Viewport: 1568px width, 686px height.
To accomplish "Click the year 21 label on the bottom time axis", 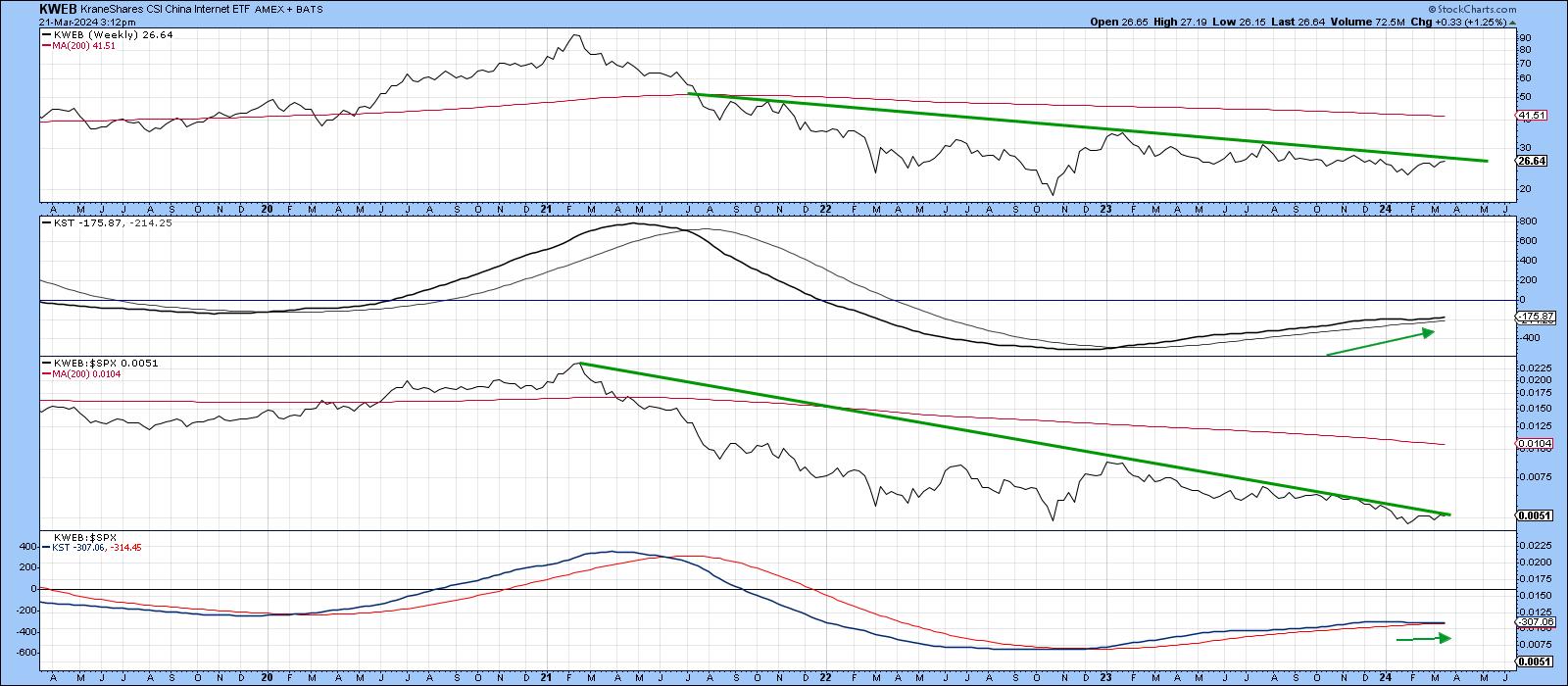I will click(x=547, y=679).
